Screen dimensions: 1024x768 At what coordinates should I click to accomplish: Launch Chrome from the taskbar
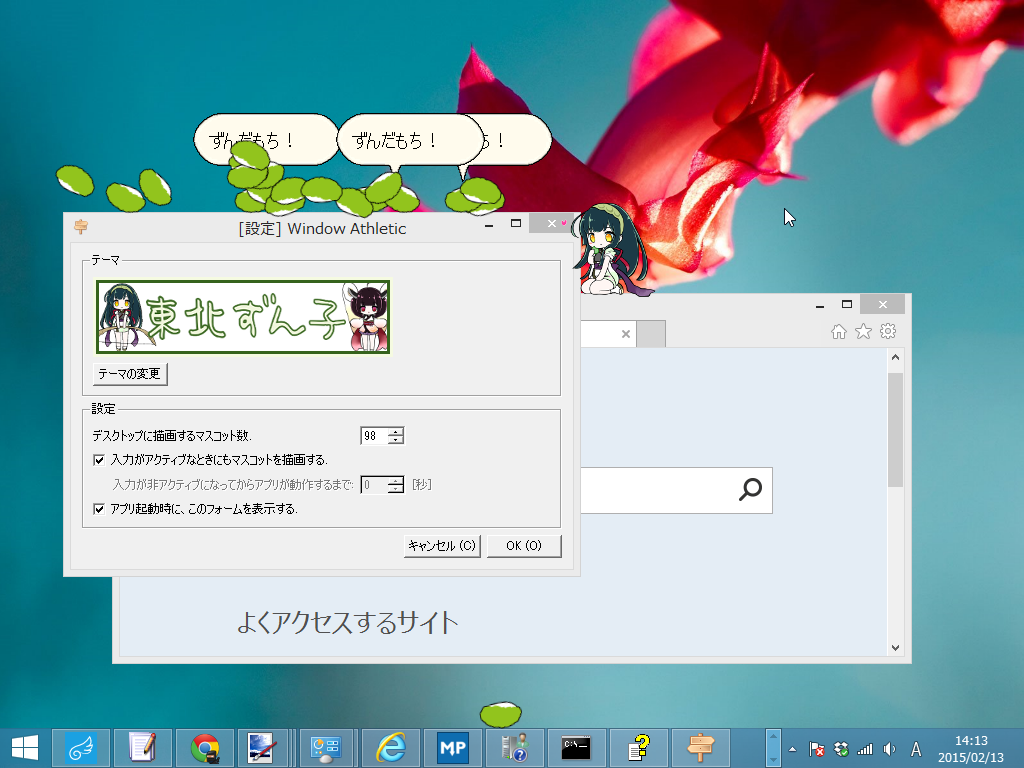tap(205, 748)
